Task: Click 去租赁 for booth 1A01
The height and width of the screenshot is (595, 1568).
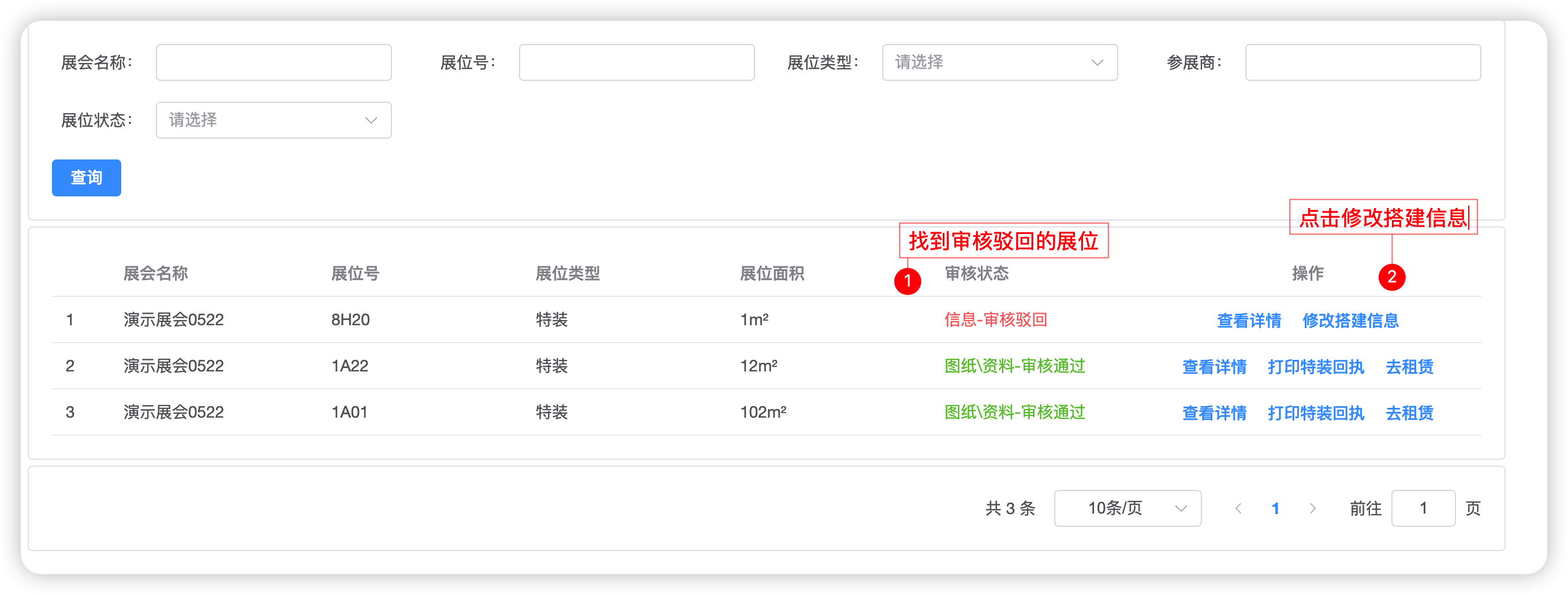Action: tap(1409, 413)
